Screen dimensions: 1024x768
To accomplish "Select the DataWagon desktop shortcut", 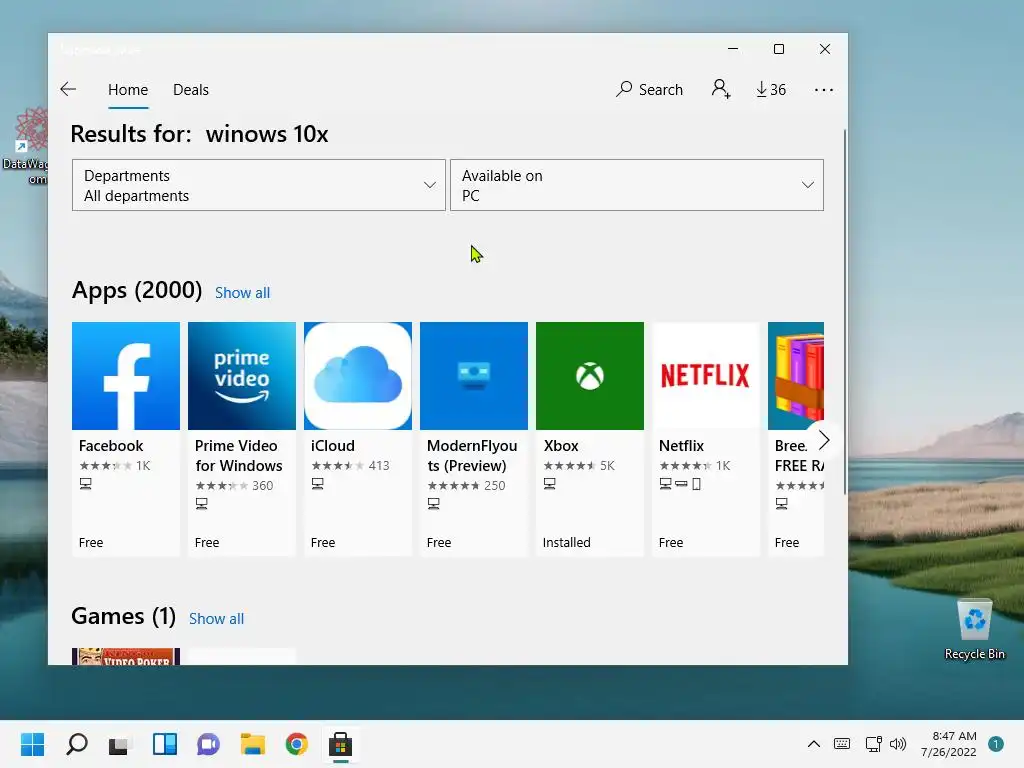I will pyautogui.click(x=25, y=146).
